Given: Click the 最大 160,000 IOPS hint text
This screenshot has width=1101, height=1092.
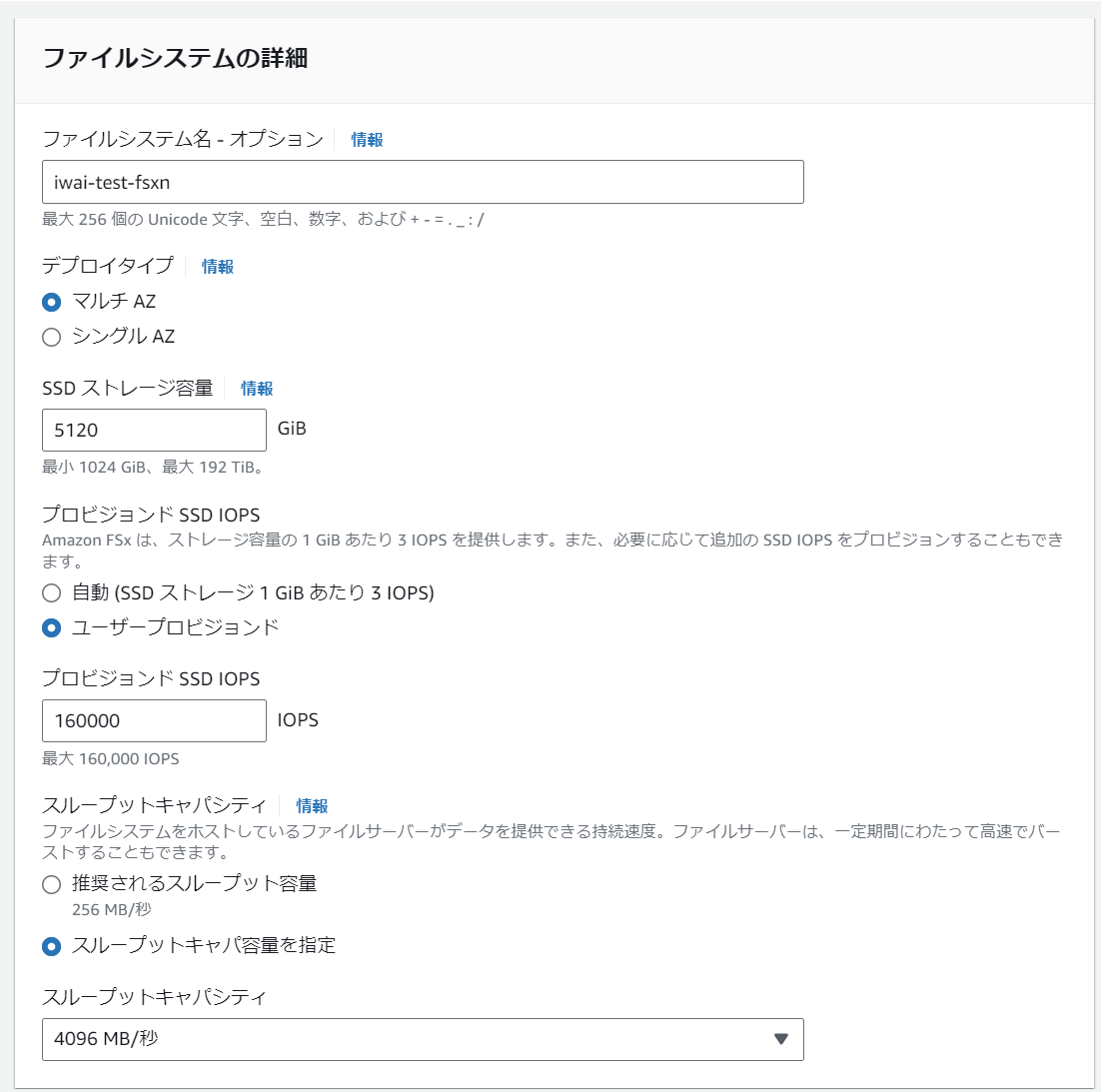Looking at the screenshot, I should coord(110,759).
